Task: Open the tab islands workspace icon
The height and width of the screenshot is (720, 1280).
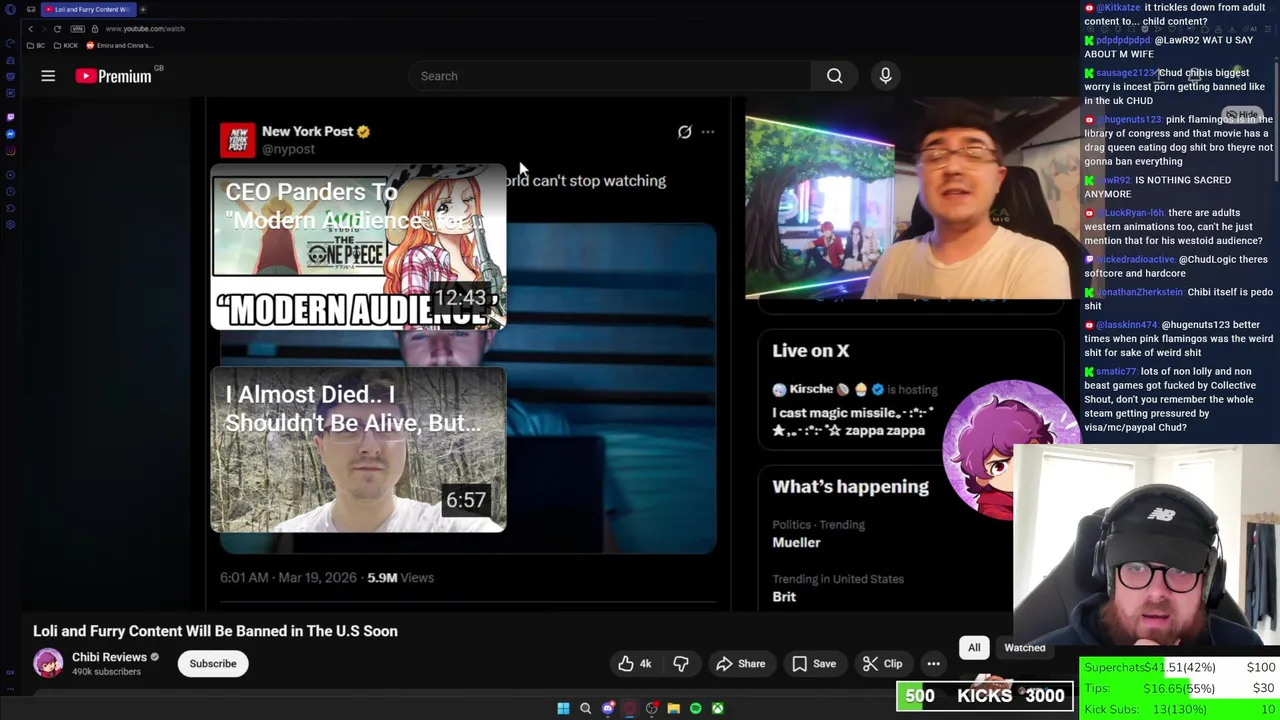Action: pos(31,9)
